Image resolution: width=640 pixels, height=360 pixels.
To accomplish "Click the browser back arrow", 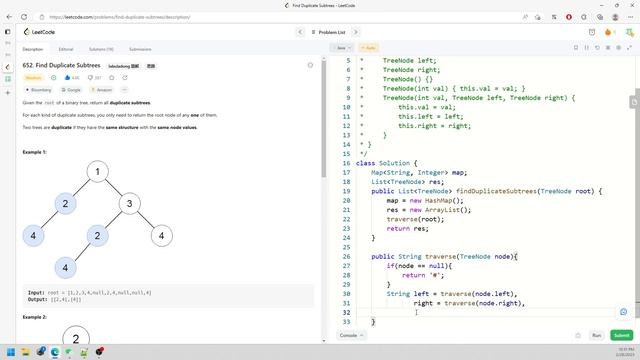I will pos(9,17).
